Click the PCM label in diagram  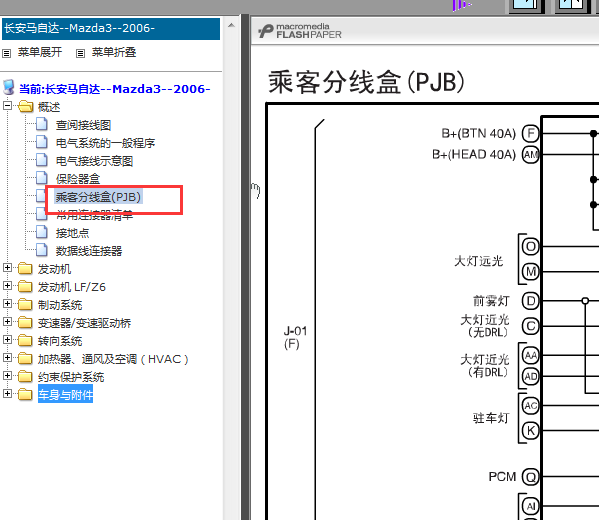click(x=502, y=477)
